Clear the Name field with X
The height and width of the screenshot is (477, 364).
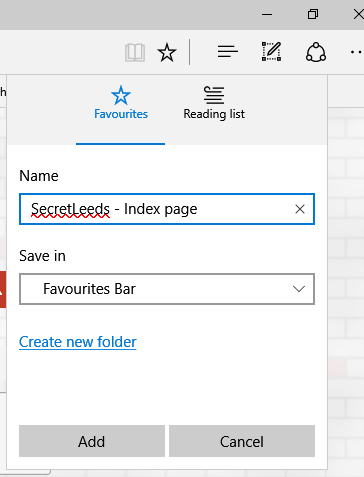point(300,209)
